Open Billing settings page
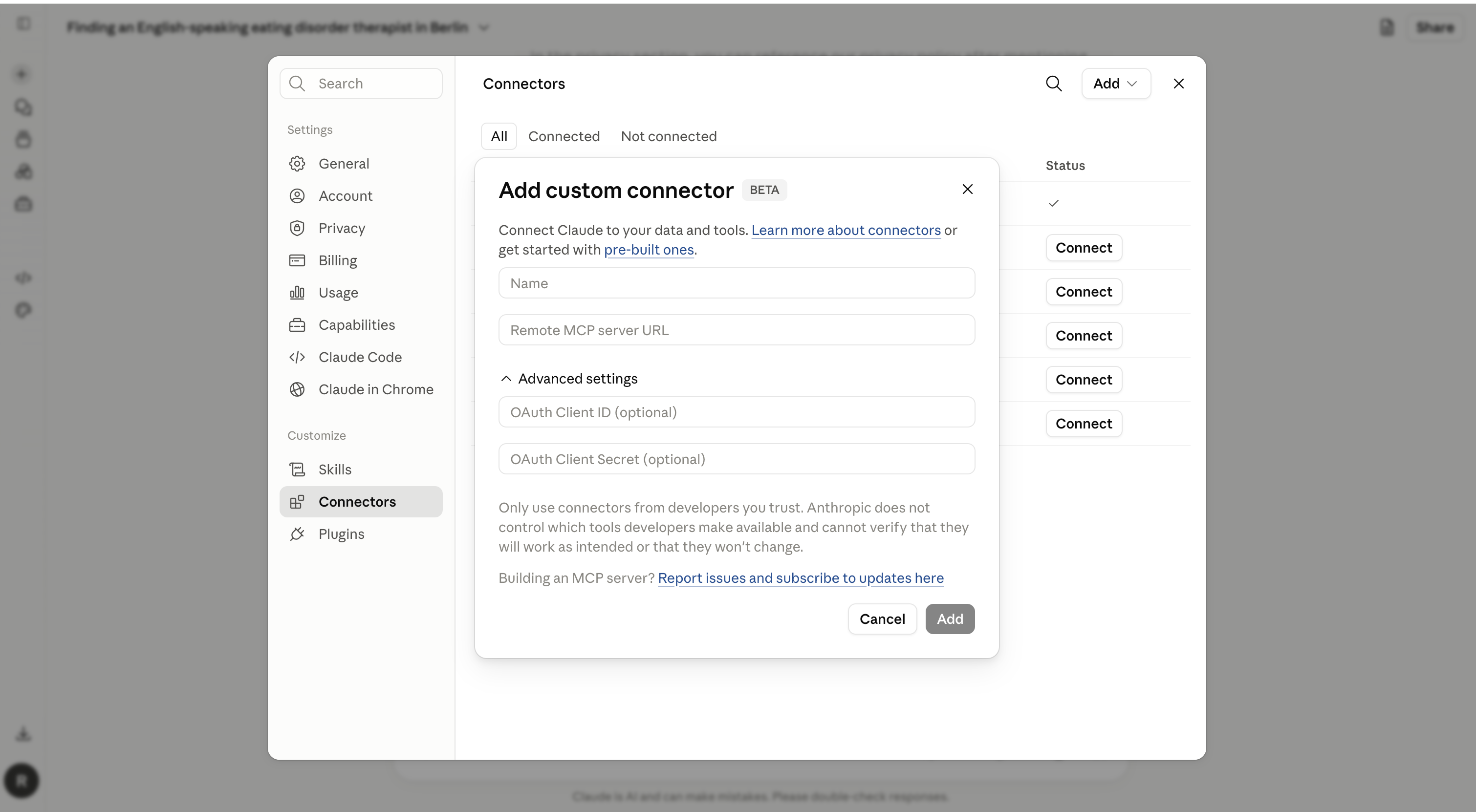The width and height of the screenshot is (1476, 812). 361,260
